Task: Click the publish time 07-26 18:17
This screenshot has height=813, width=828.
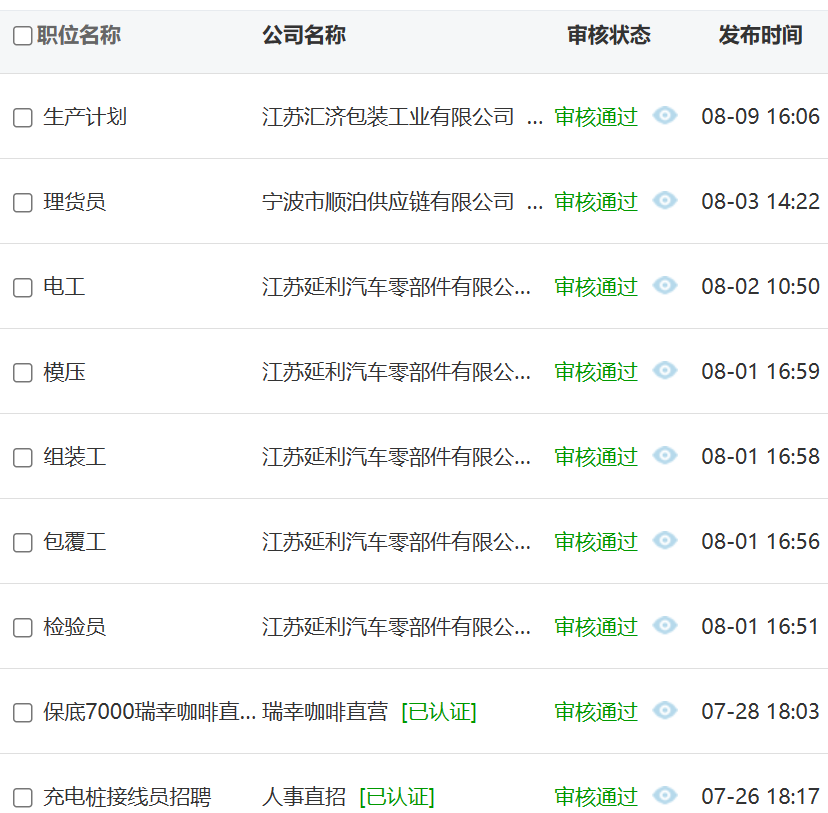Action: point(760,796)
